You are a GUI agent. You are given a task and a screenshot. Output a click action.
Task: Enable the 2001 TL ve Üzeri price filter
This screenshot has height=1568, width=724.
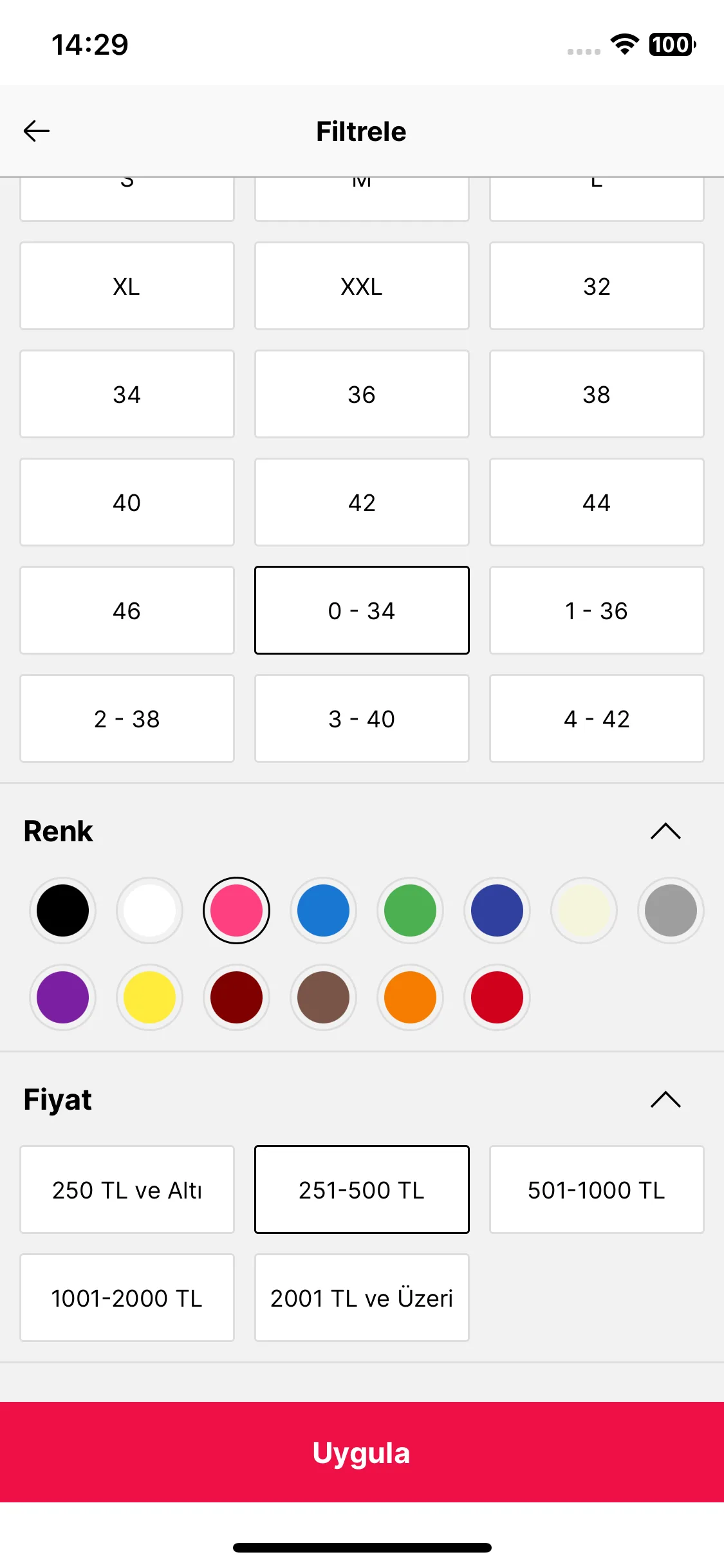point(362,1298)
